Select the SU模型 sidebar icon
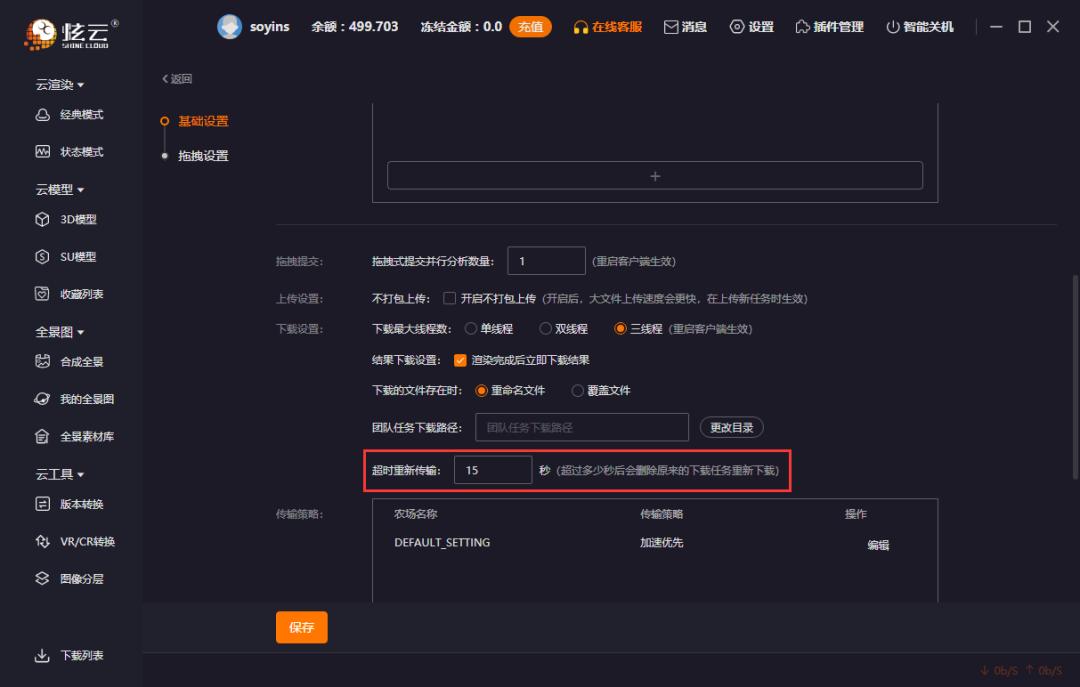This screenshot has width=1080, height=687. (x=69, y=256)
